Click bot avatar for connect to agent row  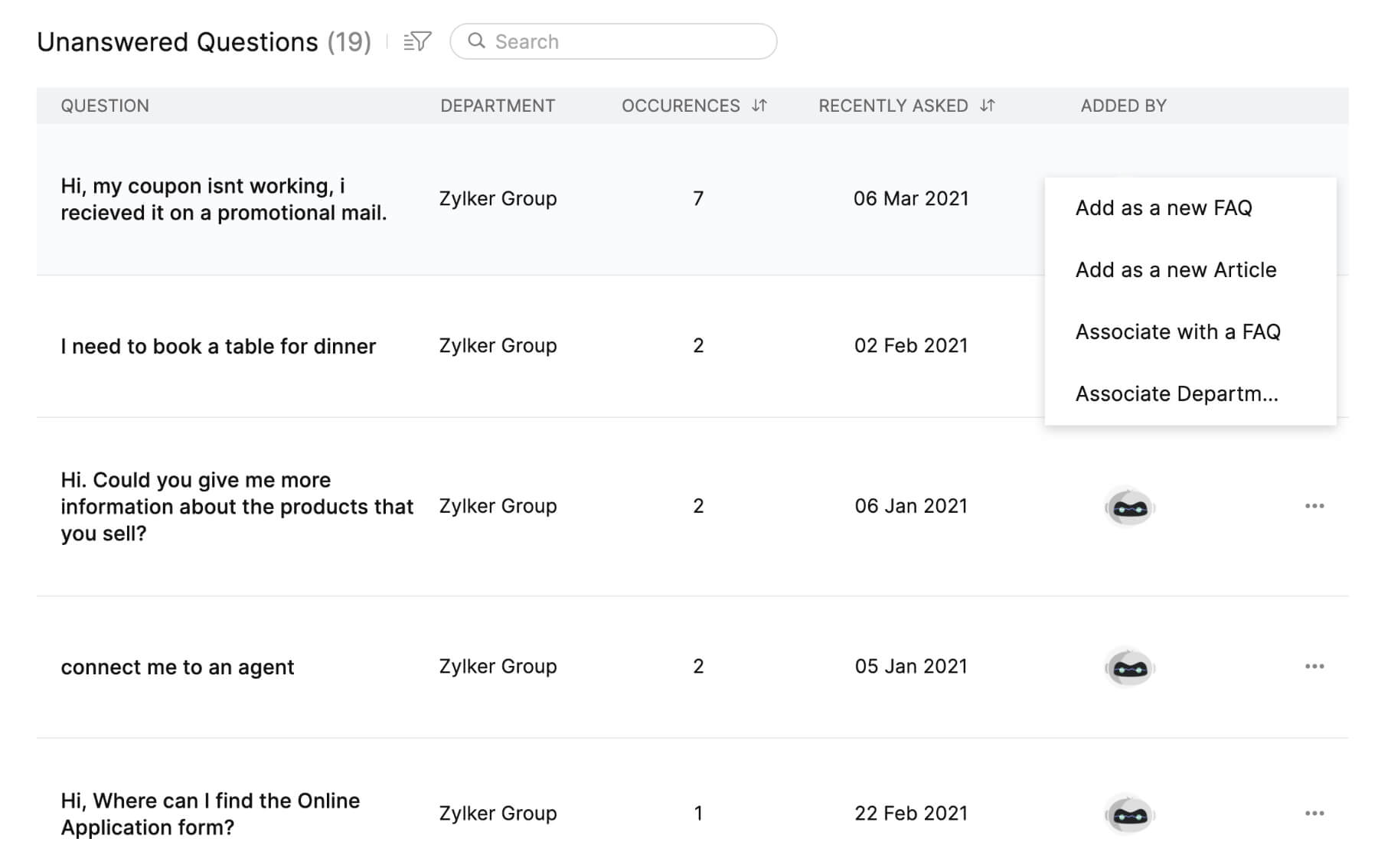pyautogui.click(x=1129, y=667)
